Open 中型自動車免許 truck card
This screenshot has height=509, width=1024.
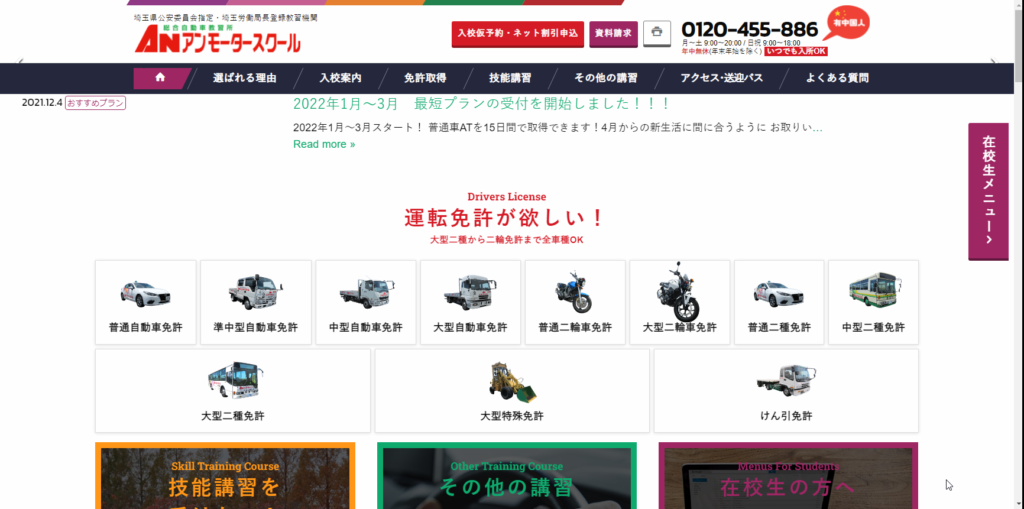[366, 303]
